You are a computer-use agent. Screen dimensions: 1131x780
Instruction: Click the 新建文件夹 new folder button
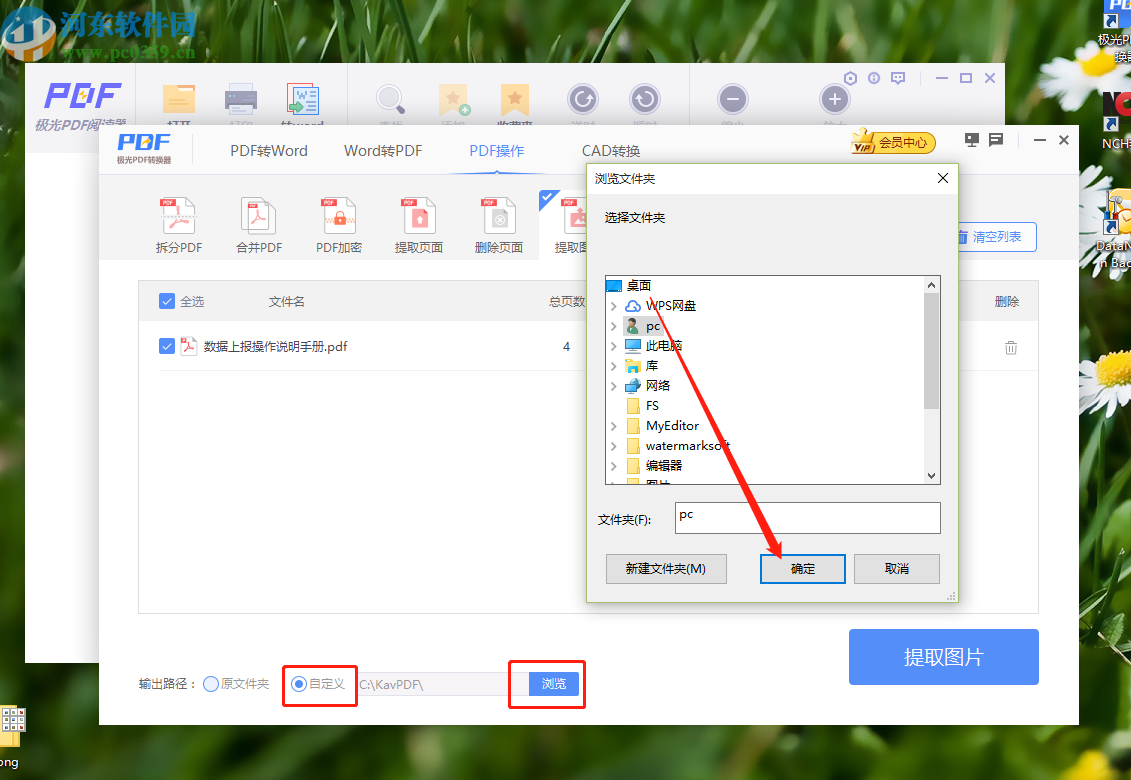click(666, 568)
